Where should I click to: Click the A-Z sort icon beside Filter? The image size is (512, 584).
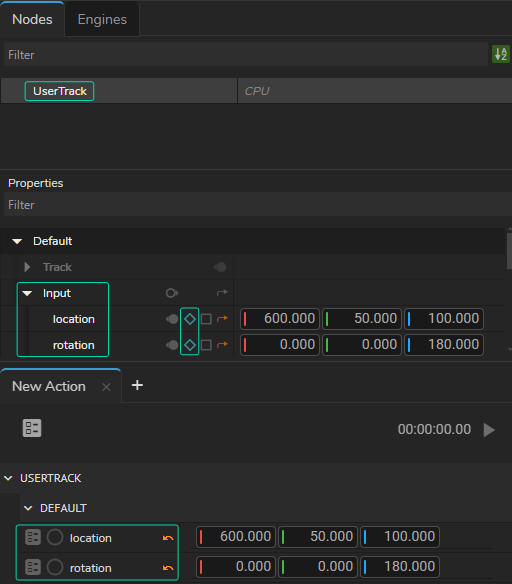coord(500,54)
